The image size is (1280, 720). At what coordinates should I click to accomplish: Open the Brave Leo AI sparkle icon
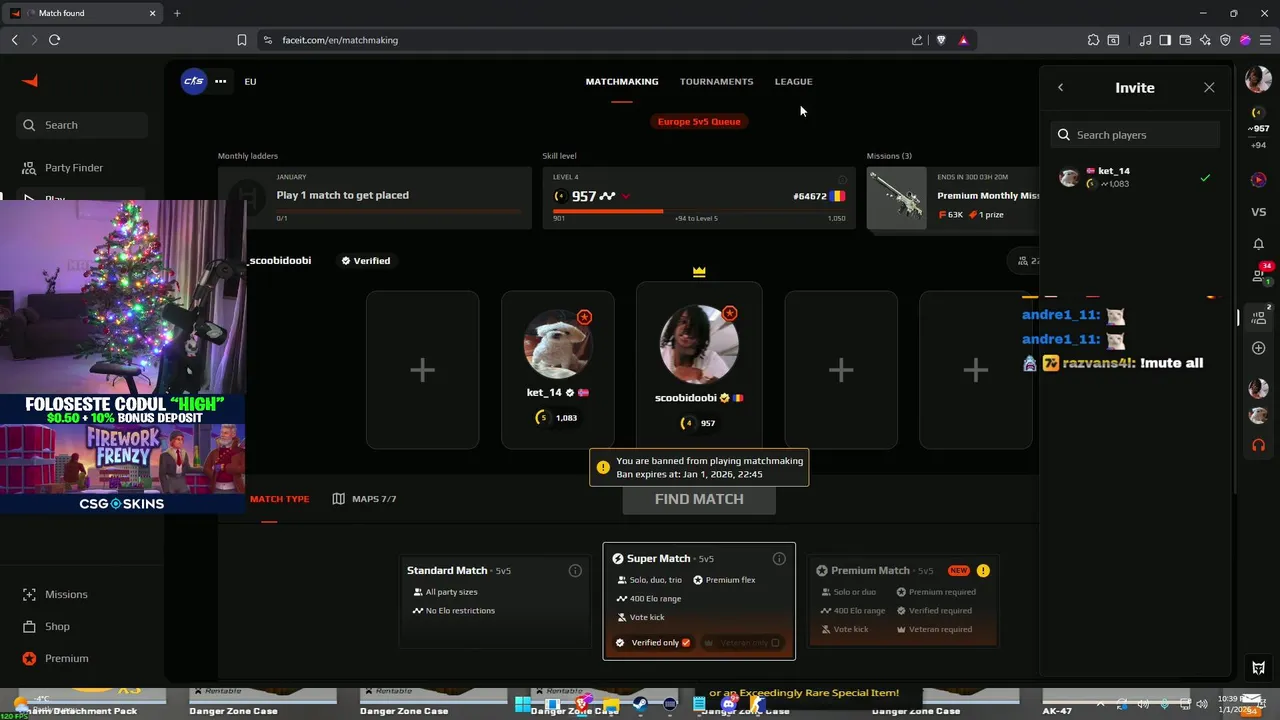coord(1205,40)
